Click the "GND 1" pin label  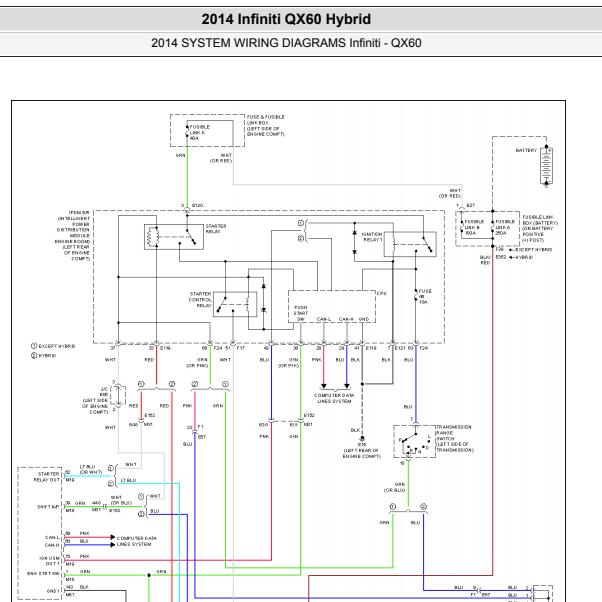[x=53, y=591]
